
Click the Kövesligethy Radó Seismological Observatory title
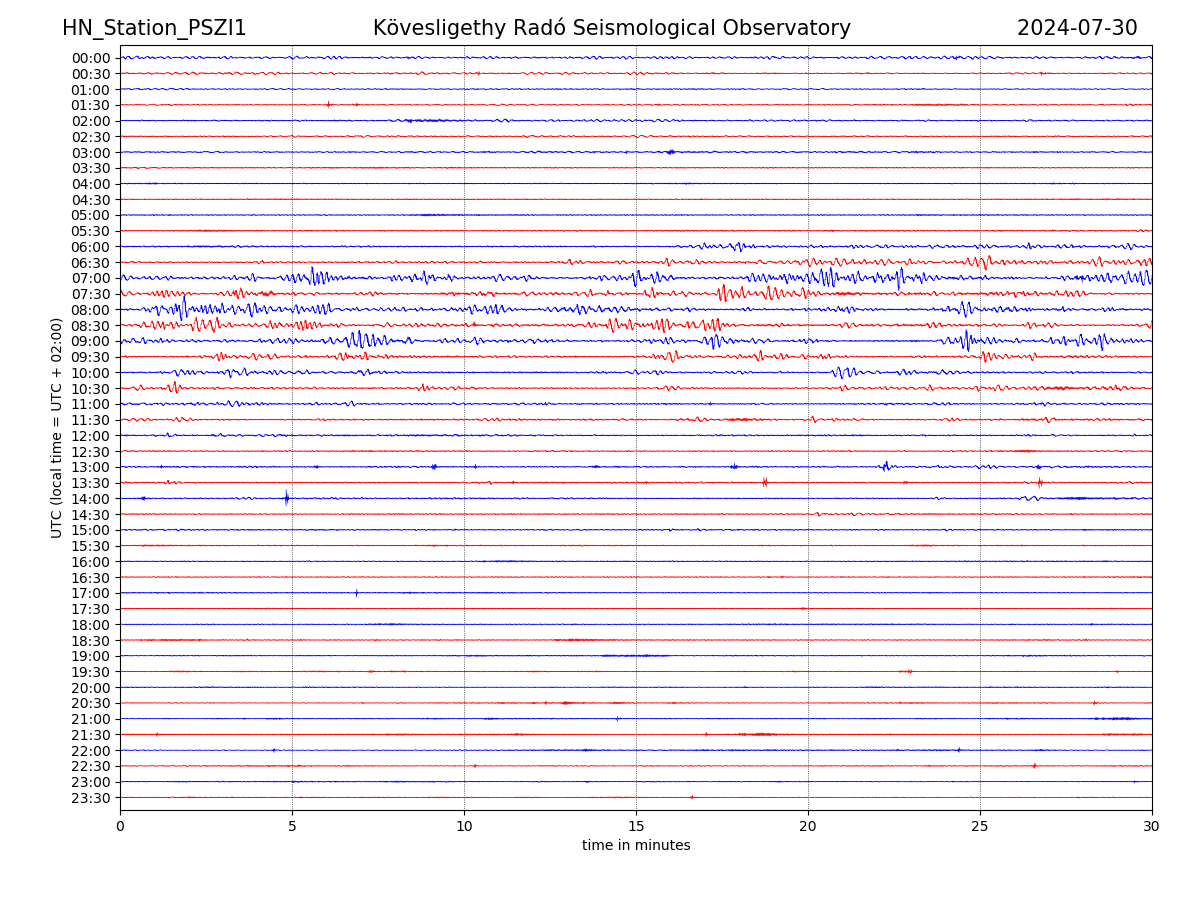[611, 28]
